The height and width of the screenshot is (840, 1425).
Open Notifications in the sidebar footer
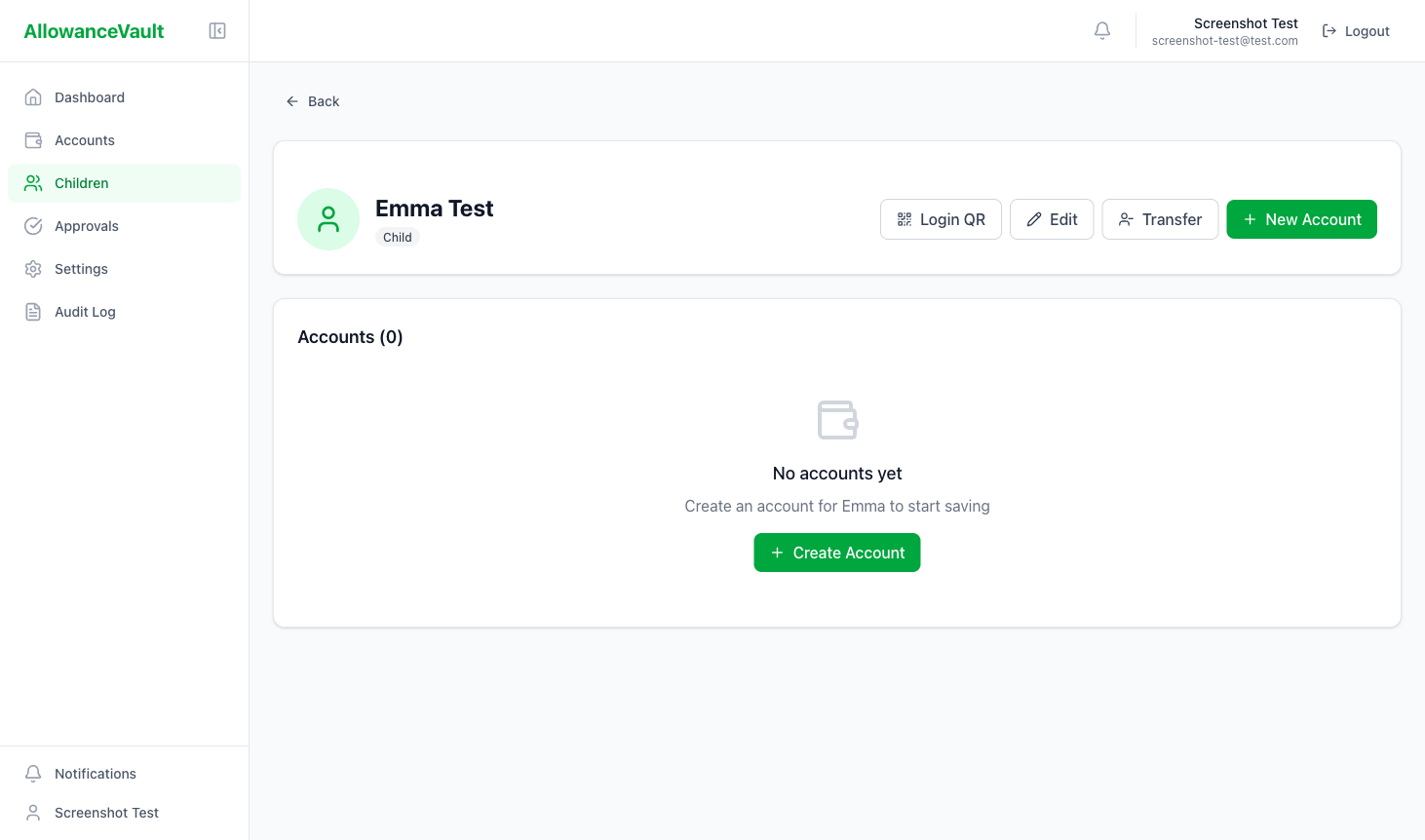point(96,774)
